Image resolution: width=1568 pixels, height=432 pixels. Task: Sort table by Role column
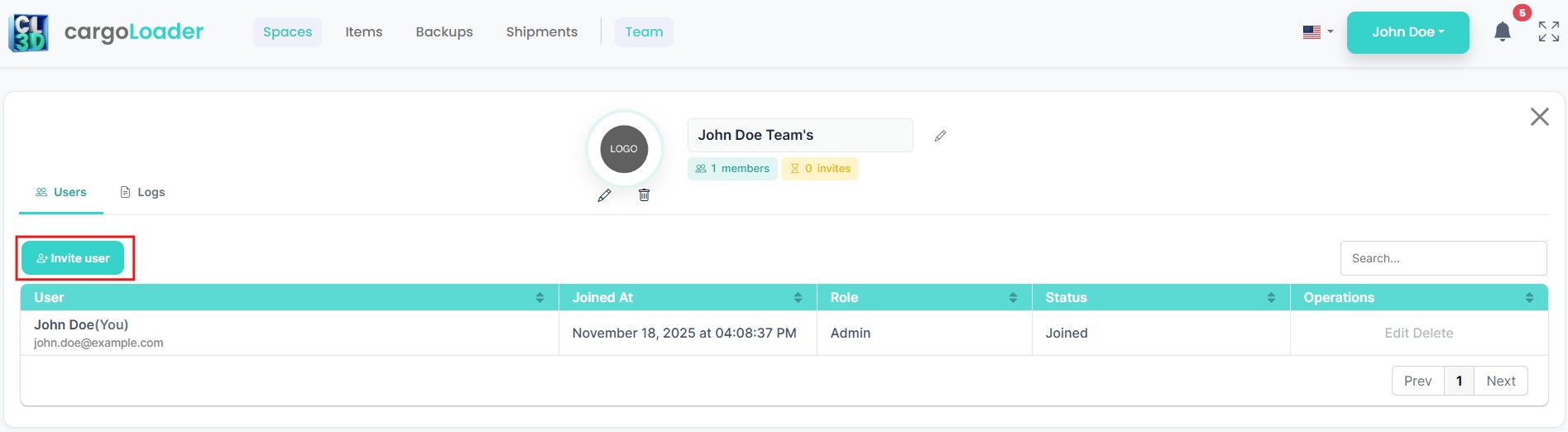pos(1013,298)
